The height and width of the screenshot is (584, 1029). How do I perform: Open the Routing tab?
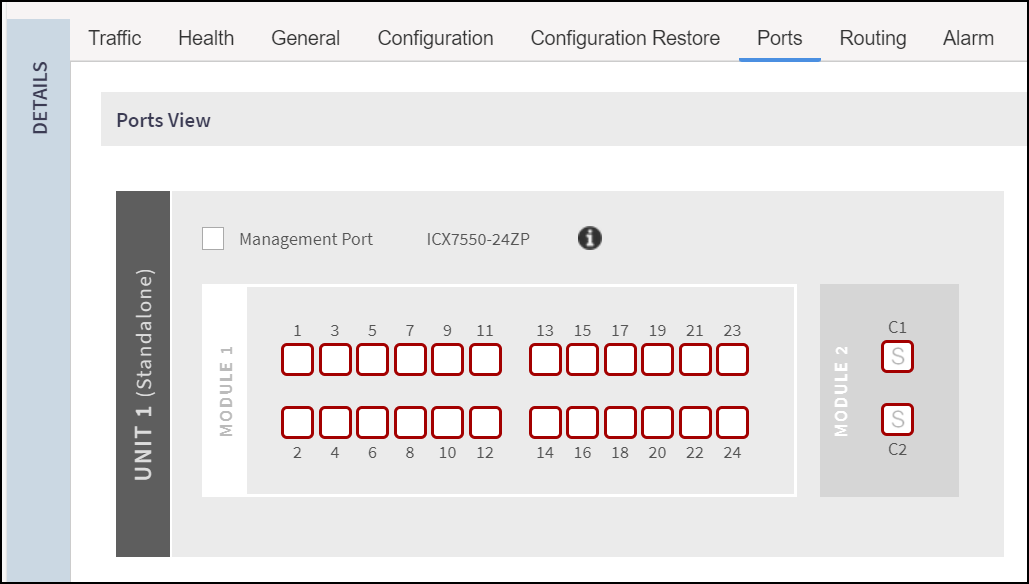873,38
